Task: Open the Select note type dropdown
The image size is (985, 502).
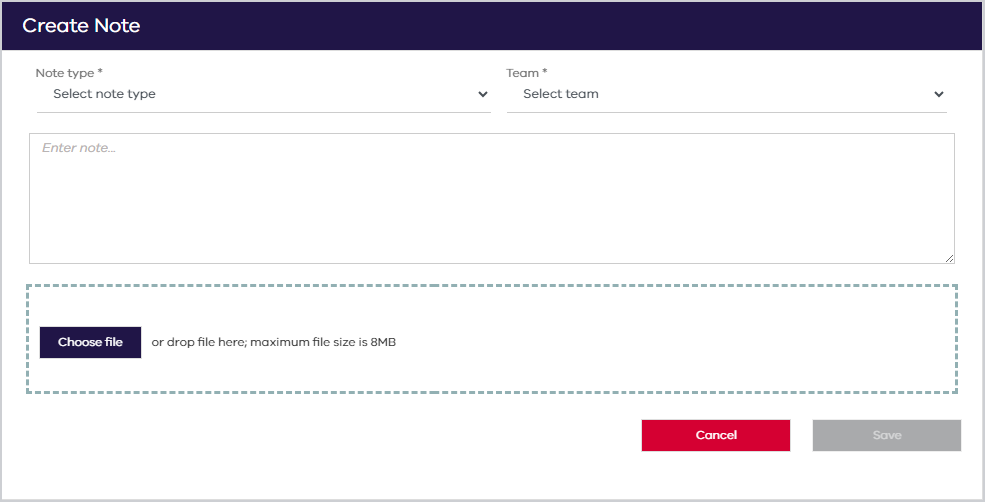Action: coord(264,94)
